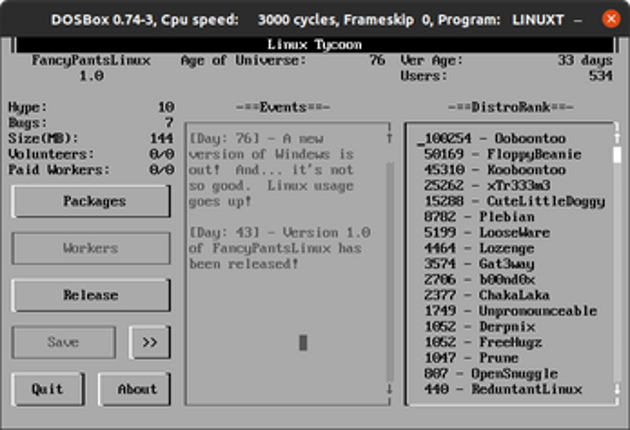This screenshot has height=430, width=630.
Task: Click the Events panel header
Action: tap(283, 107)
